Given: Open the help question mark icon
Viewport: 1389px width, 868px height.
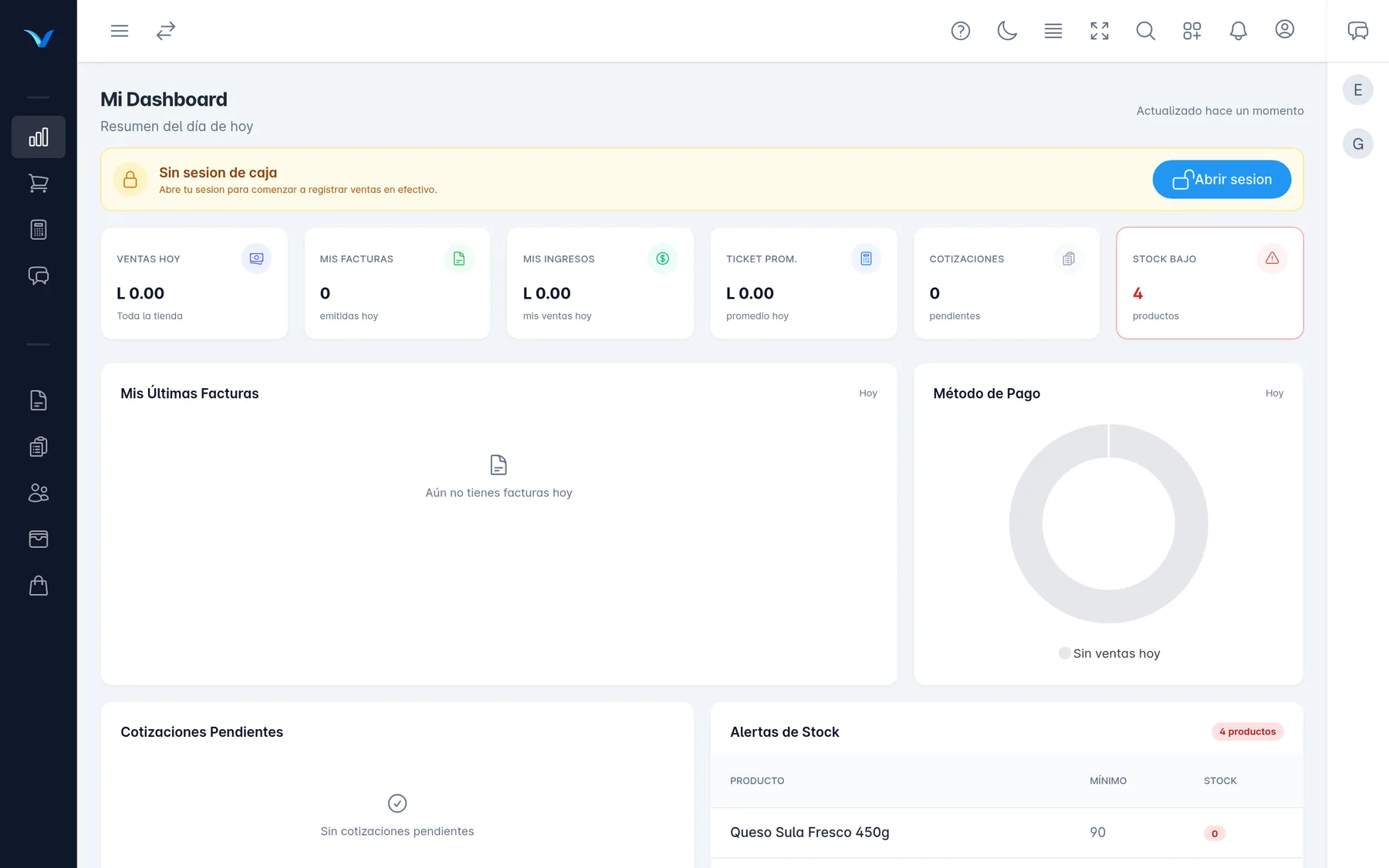Looking at the screenshot, I should [961, 31].
